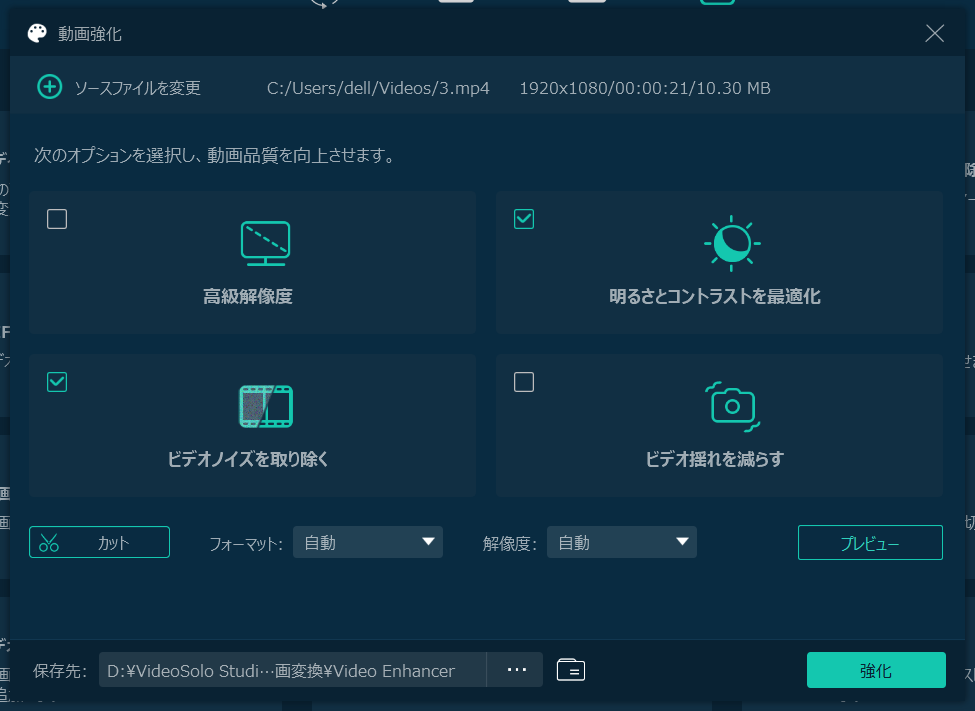Open the フォーマット dropdown

[368, 542]
